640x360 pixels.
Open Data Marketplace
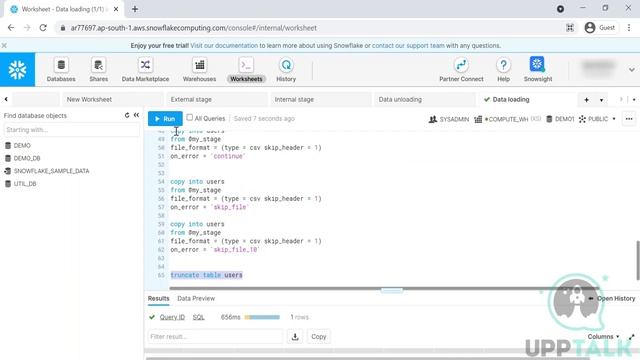point(145,70)
